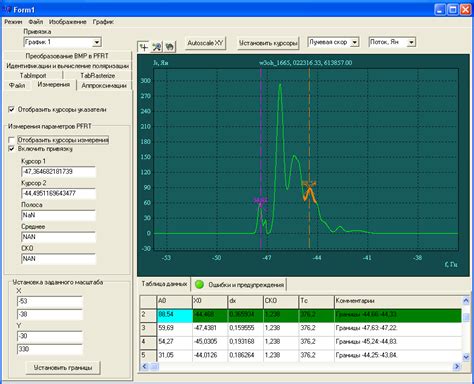Click the Полоса field showing NaN

(x=58, y=215)
